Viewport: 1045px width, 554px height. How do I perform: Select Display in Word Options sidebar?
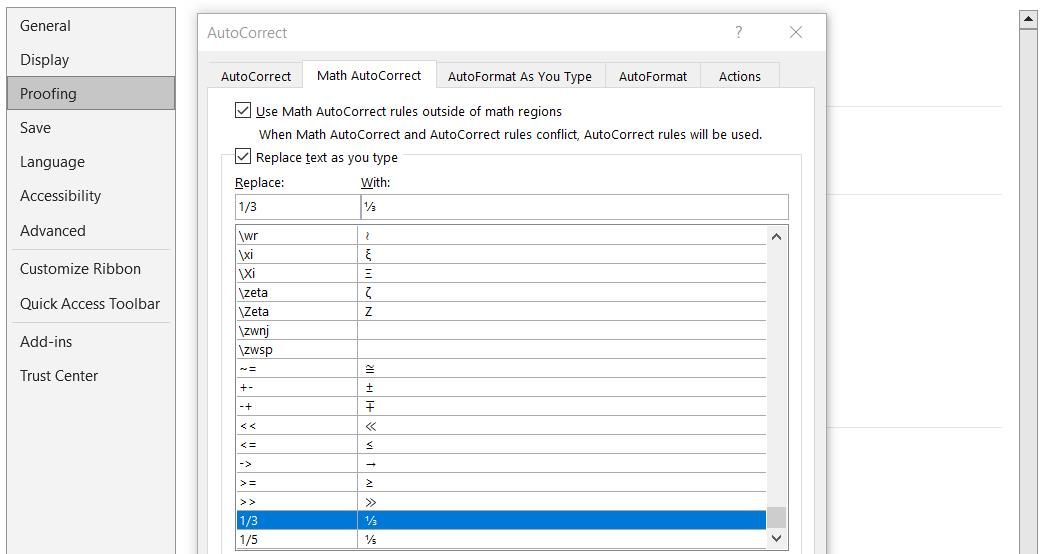[x=91, y=59]
